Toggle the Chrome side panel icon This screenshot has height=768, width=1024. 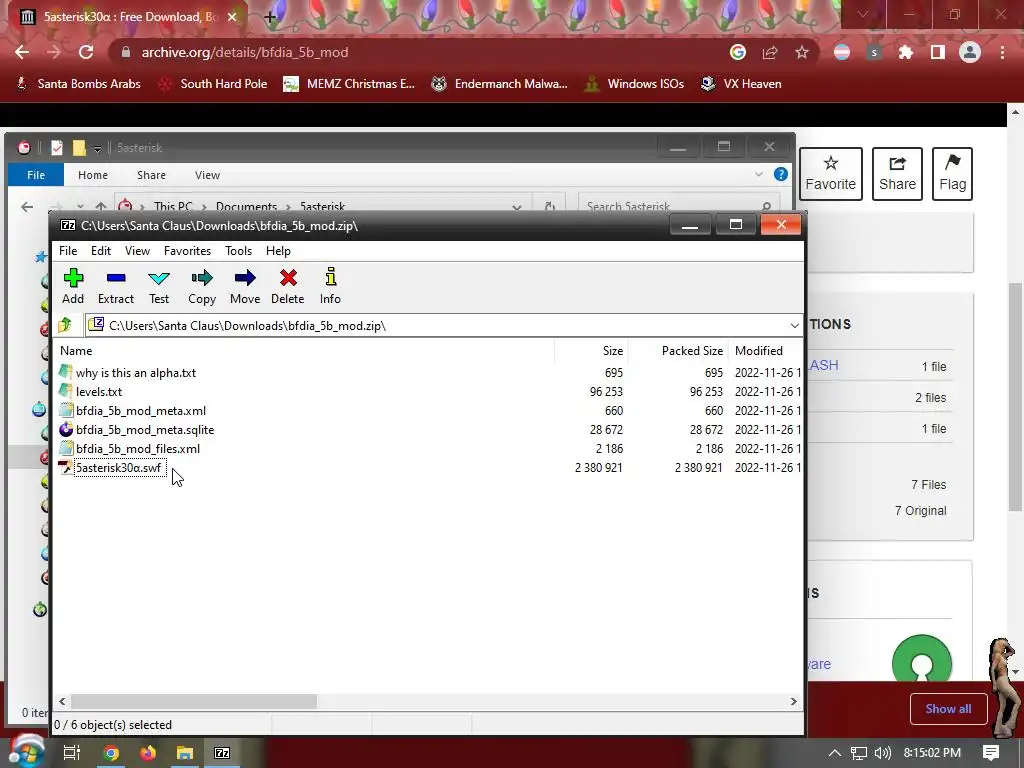point(938,52)
